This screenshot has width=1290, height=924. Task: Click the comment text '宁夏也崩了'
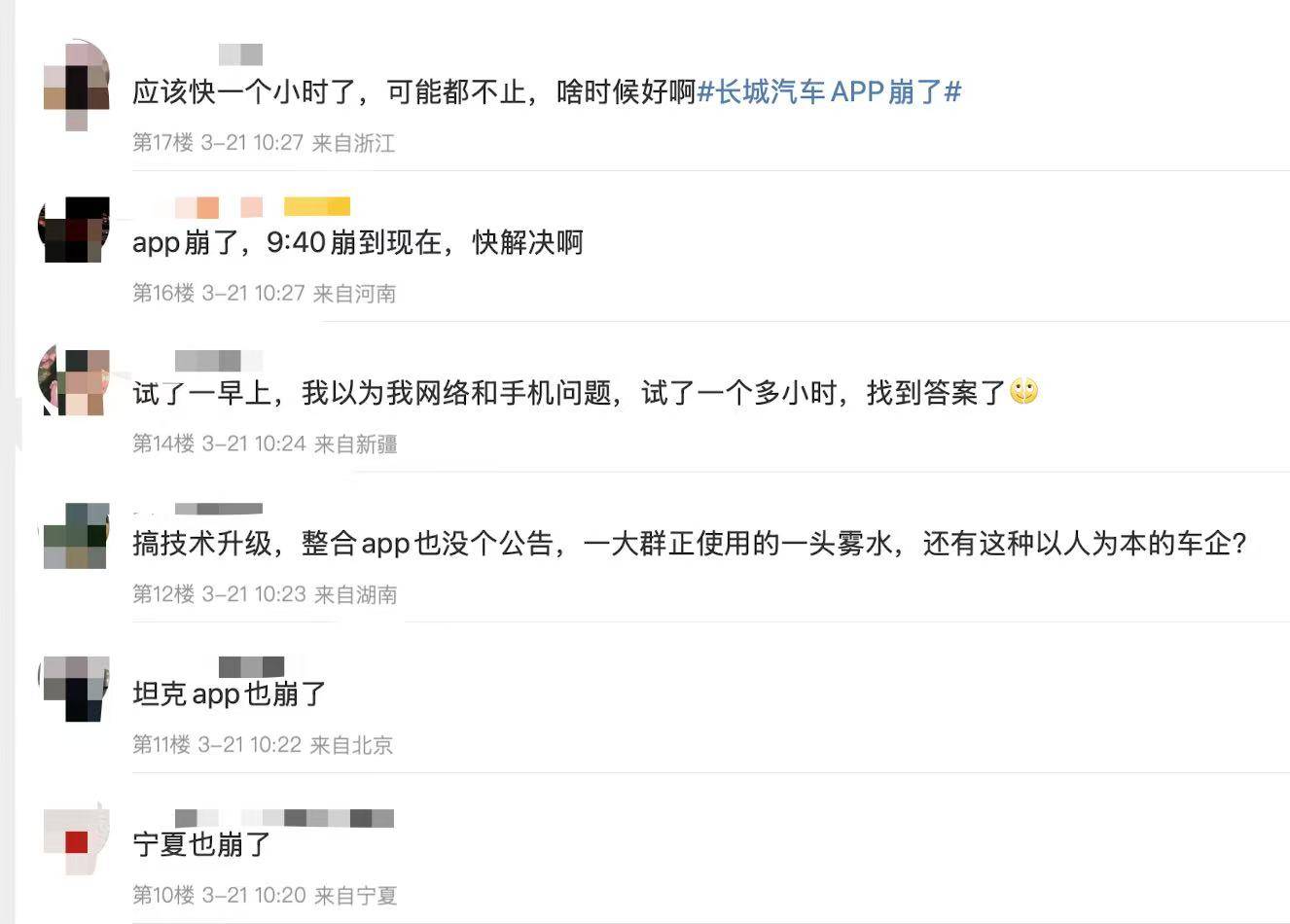click(x=201, y=844)
